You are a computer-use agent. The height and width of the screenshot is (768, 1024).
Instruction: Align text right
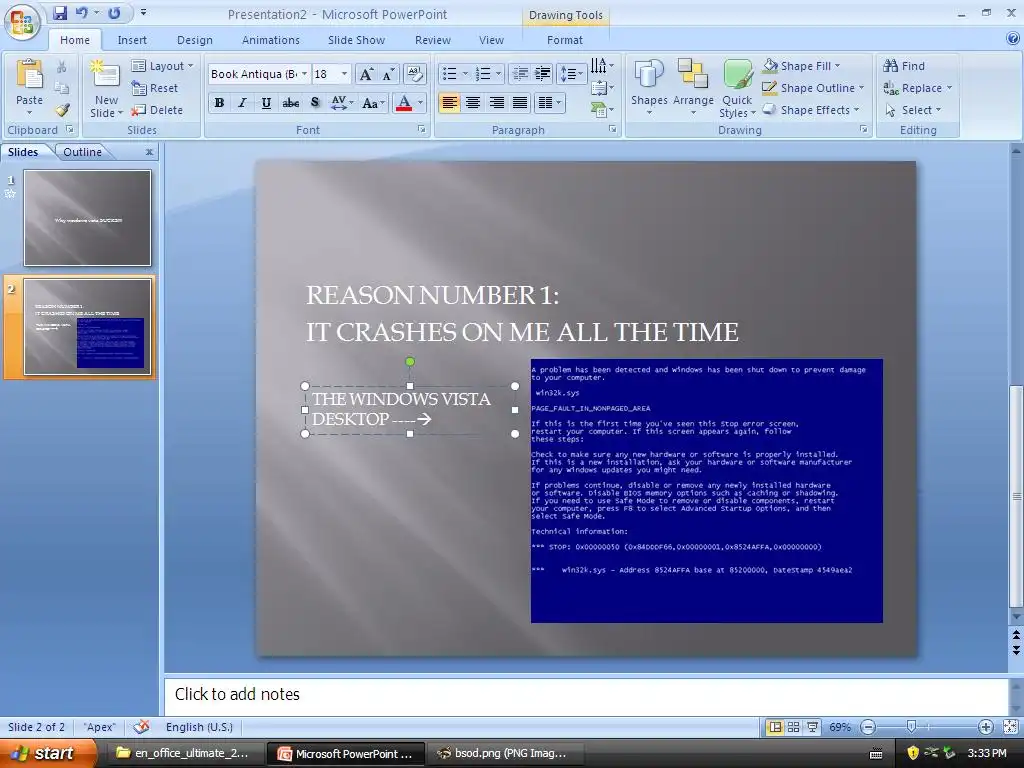[x=496, y=103]
